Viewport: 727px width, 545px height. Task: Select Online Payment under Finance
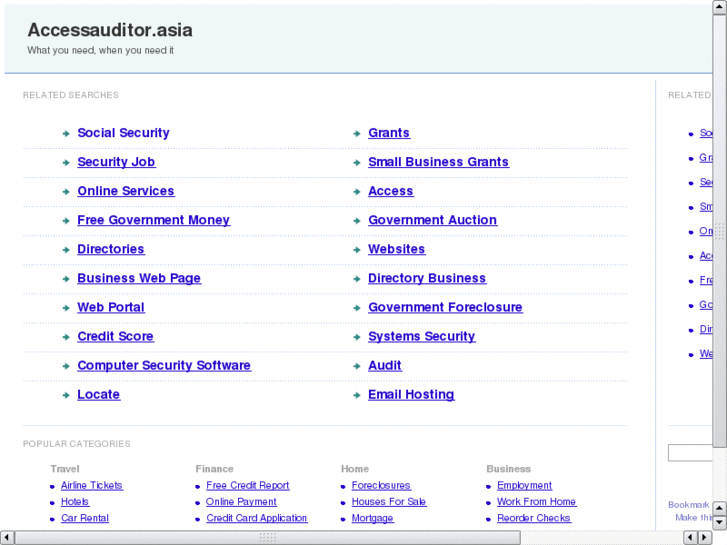click(x=241, y=502)
